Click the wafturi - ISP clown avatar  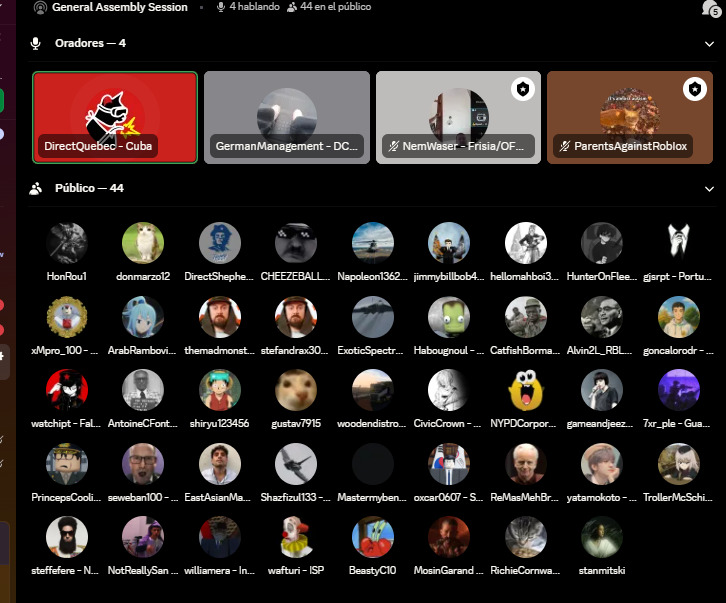pyautogui.click(x=296, y=537)
